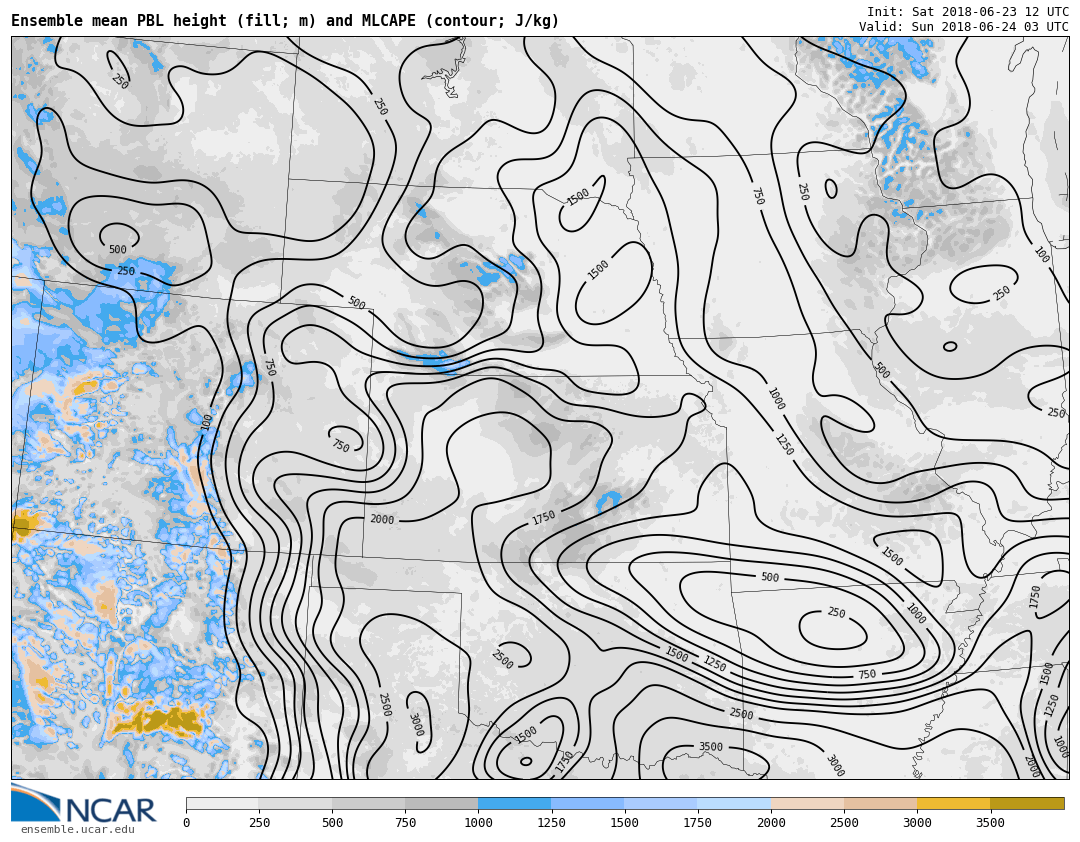The image size is (1080, 842).
Task: Open the ensemble.ucar.edu link
Action: (x=77, y=830)
